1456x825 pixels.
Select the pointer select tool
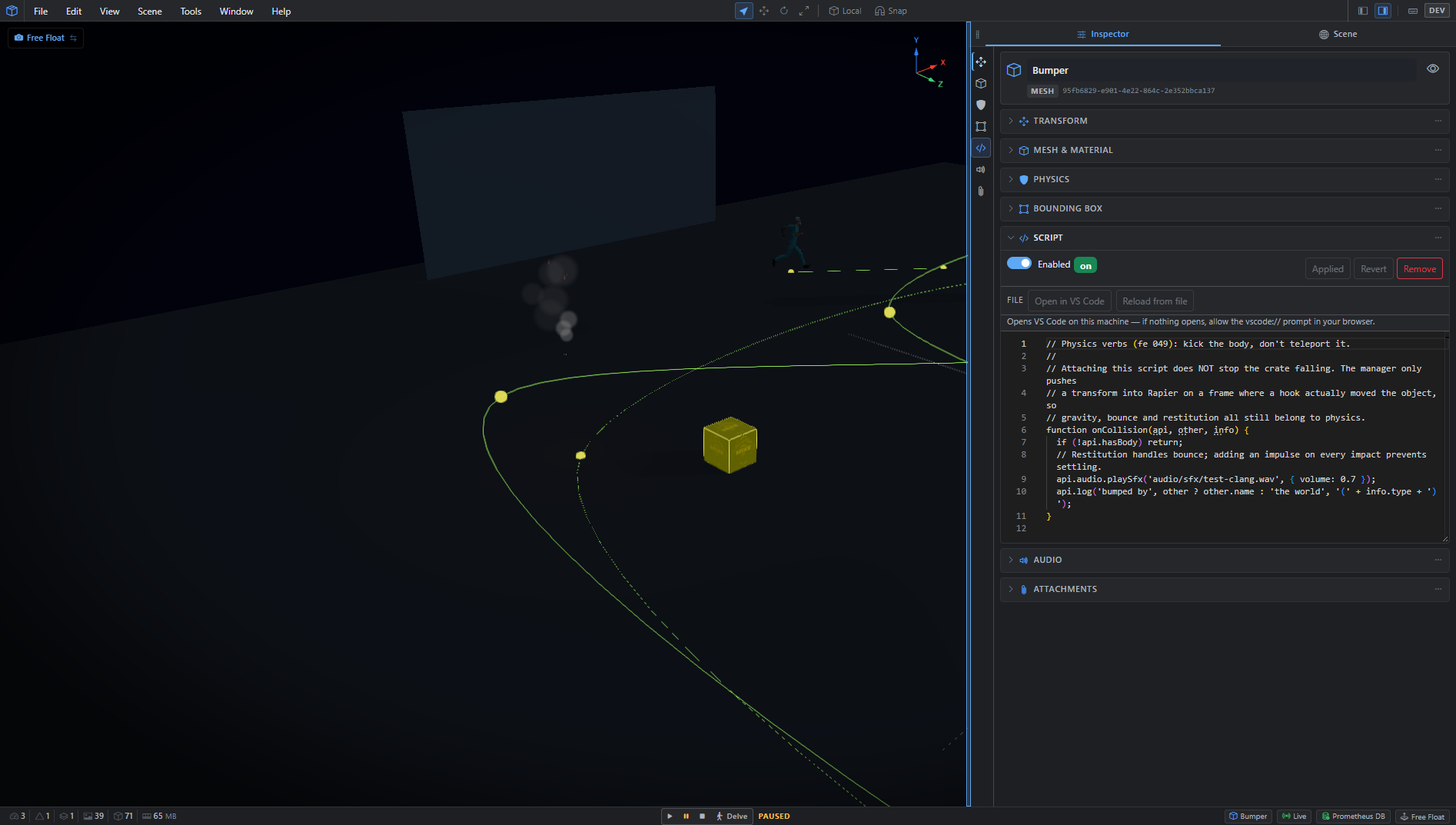[x=743, y=11]
